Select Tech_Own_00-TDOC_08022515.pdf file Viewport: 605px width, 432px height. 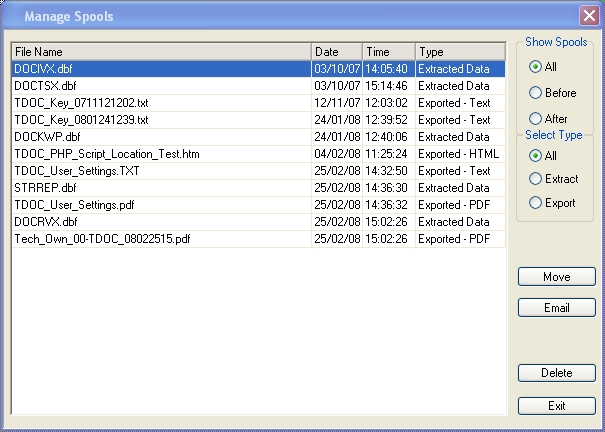(259, 239)
